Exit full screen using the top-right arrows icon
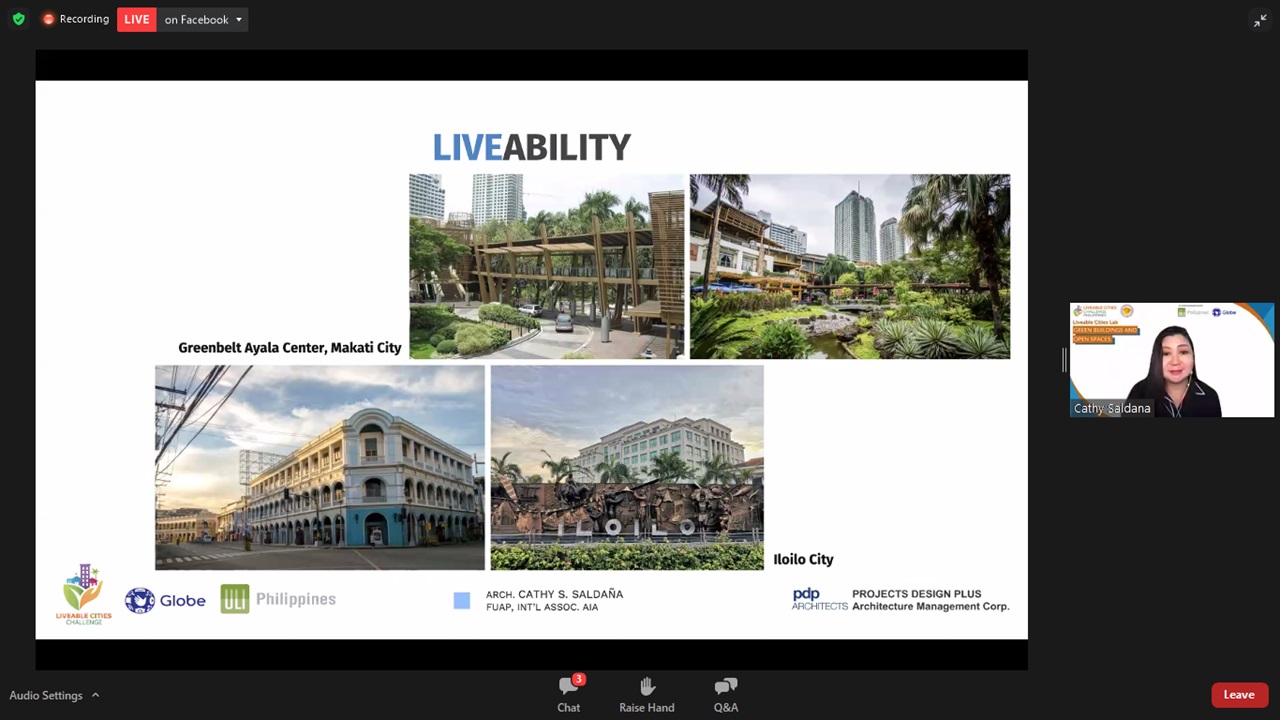This screenshot has width=1280, height=720. [1260, 20]
